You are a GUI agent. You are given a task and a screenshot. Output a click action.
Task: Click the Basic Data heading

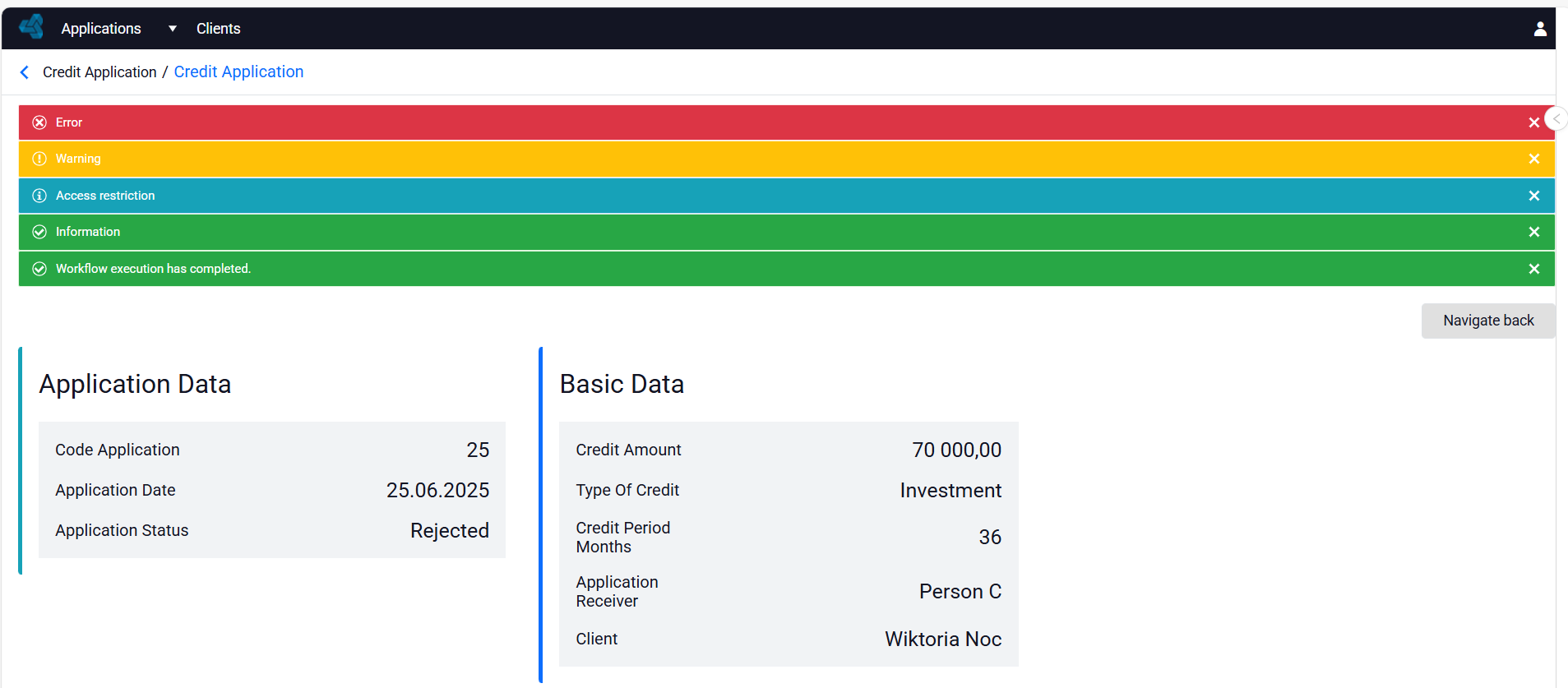pos(622,384)
